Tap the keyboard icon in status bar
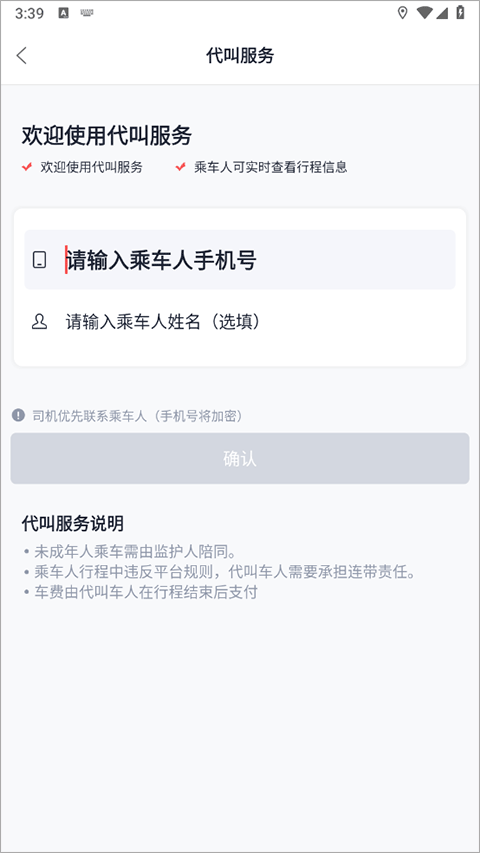Image resolution: width=480 pixels, height=853 pixels. (87, 13)
